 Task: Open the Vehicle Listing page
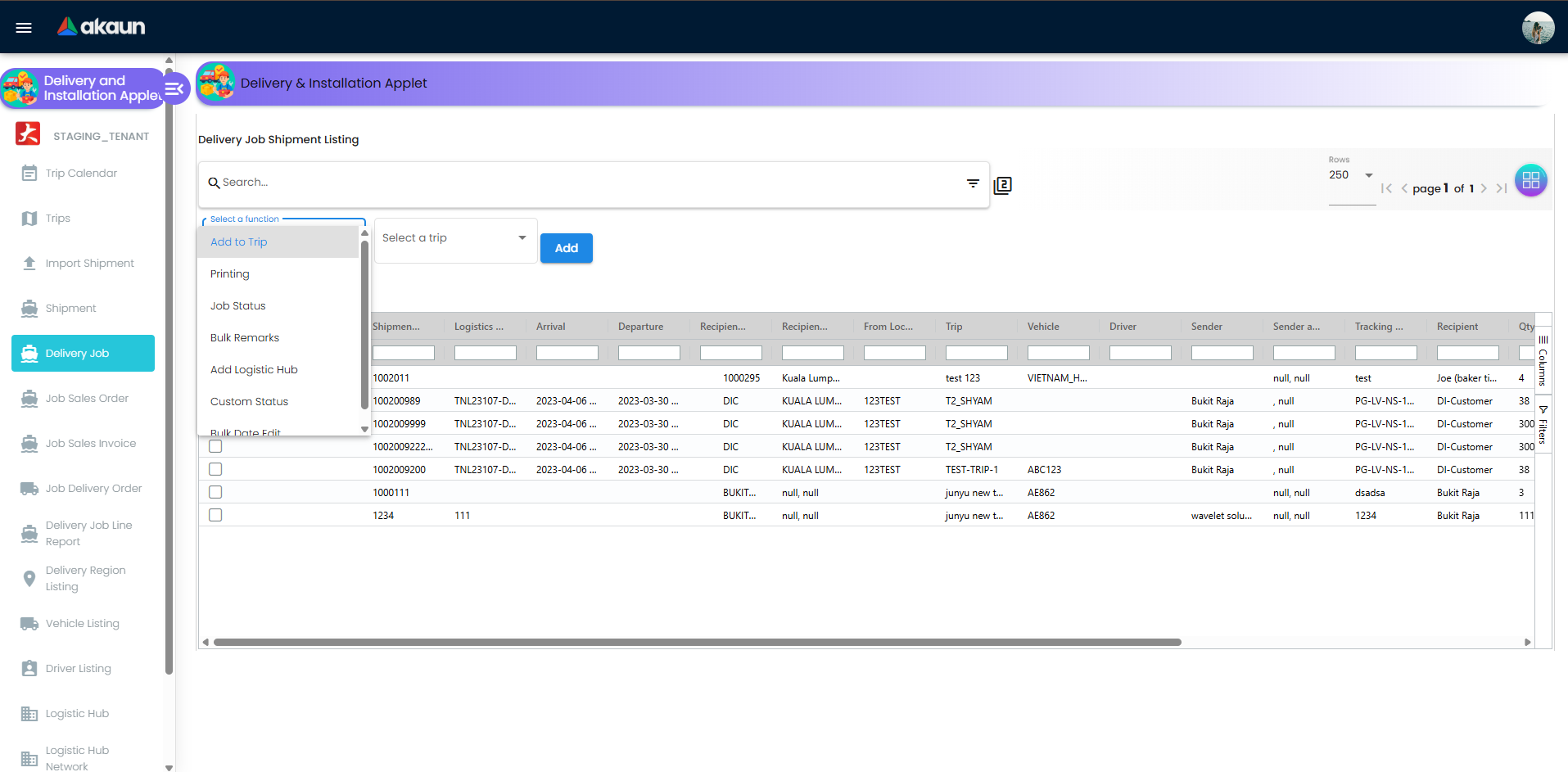[x=80, y=623]
